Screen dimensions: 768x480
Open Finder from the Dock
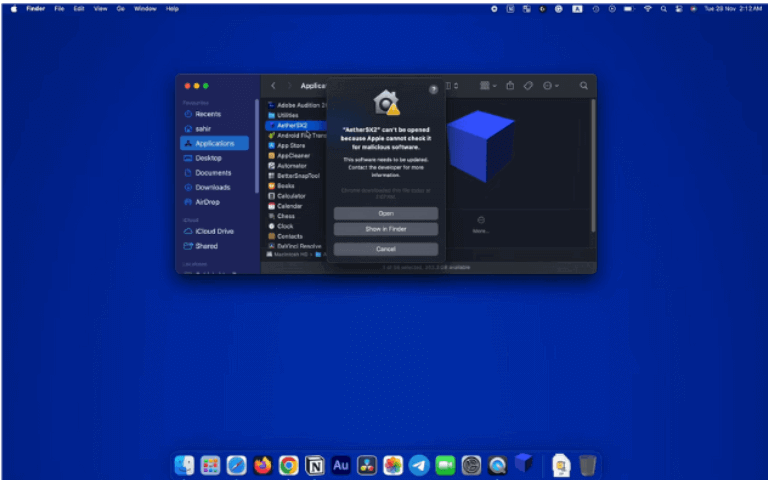coord(184,465)
